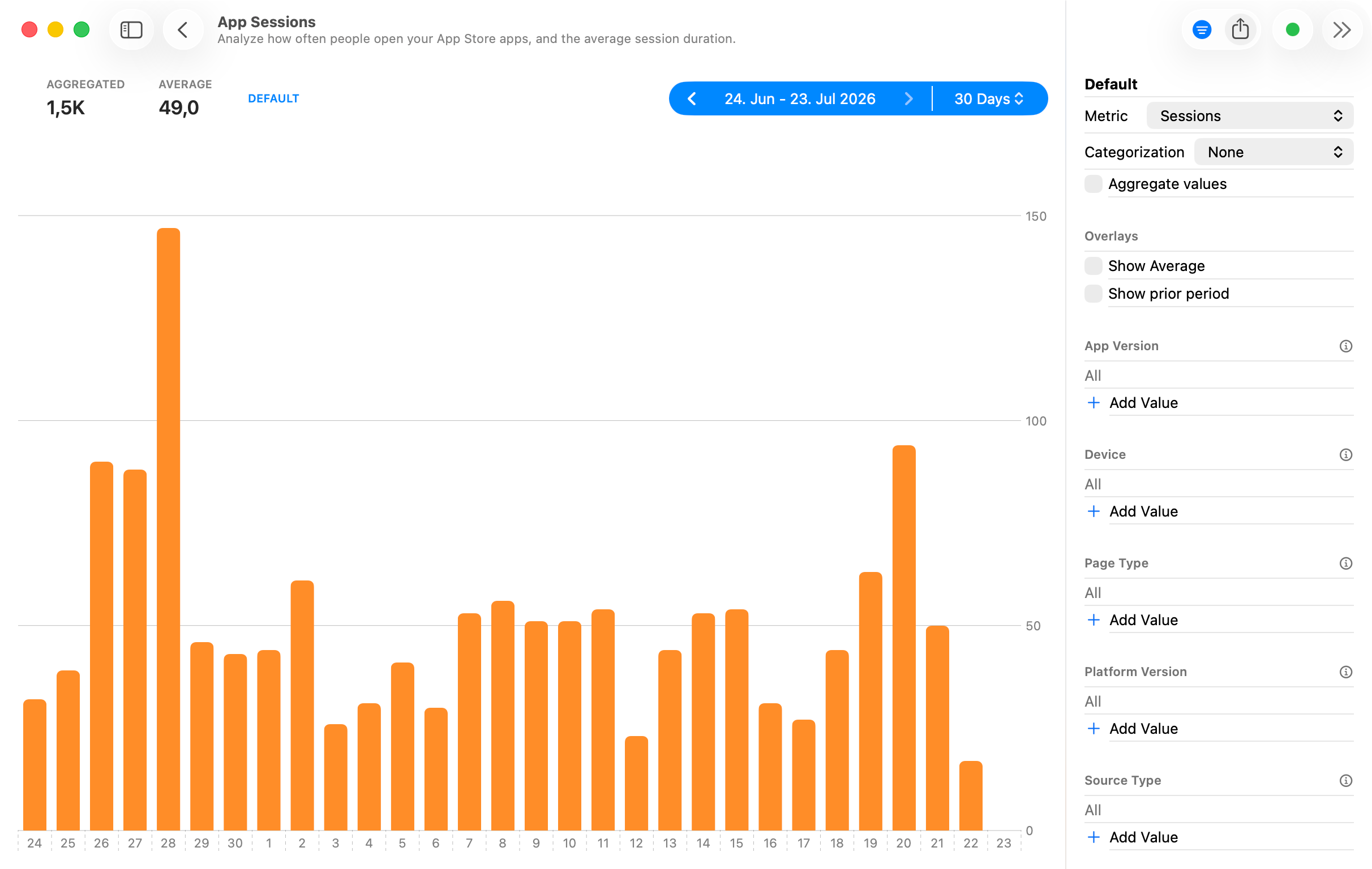Toggle the sidebar panel icon

point(131,29)
